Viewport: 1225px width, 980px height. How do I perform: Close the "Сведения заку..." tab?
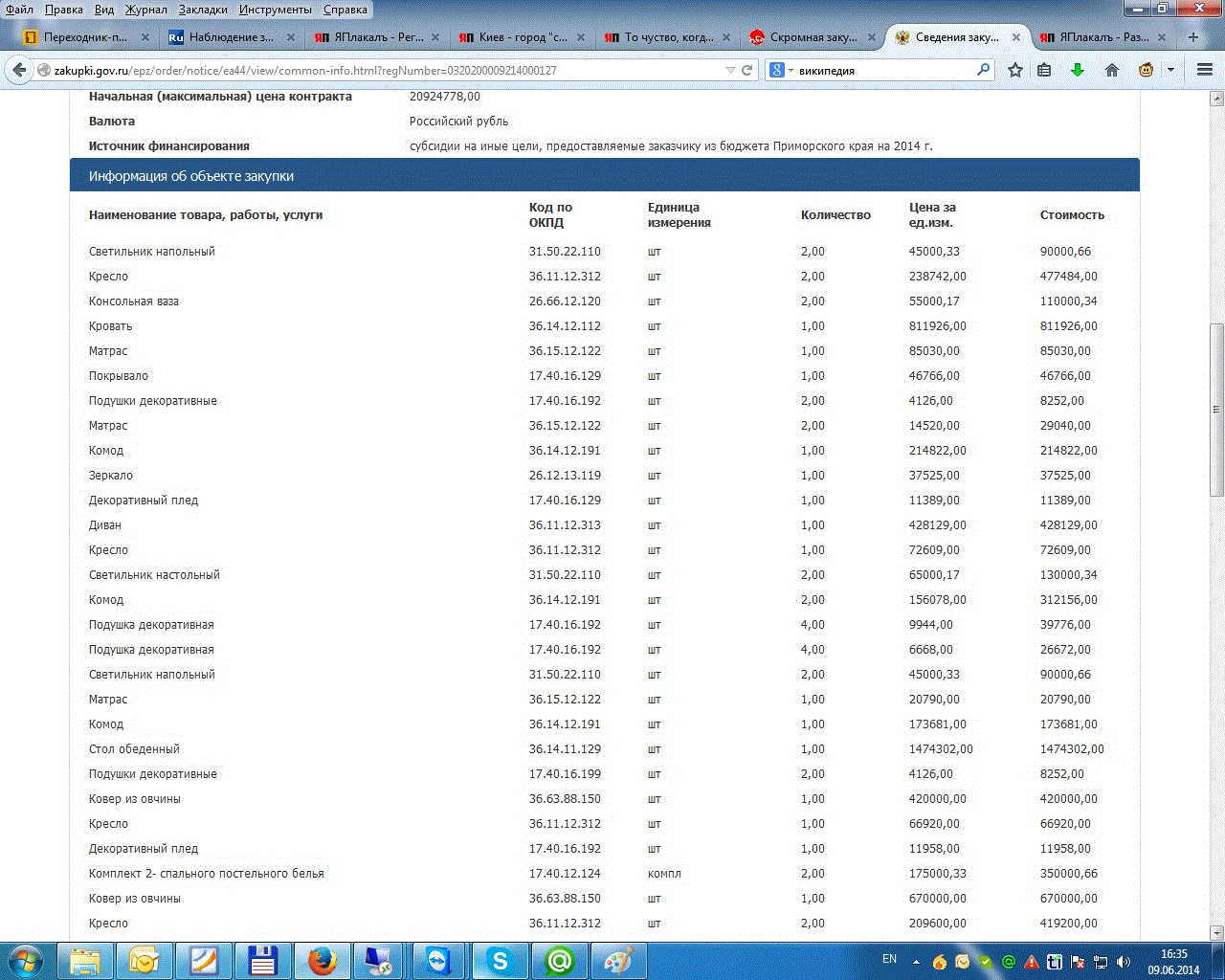(1017, 37)
